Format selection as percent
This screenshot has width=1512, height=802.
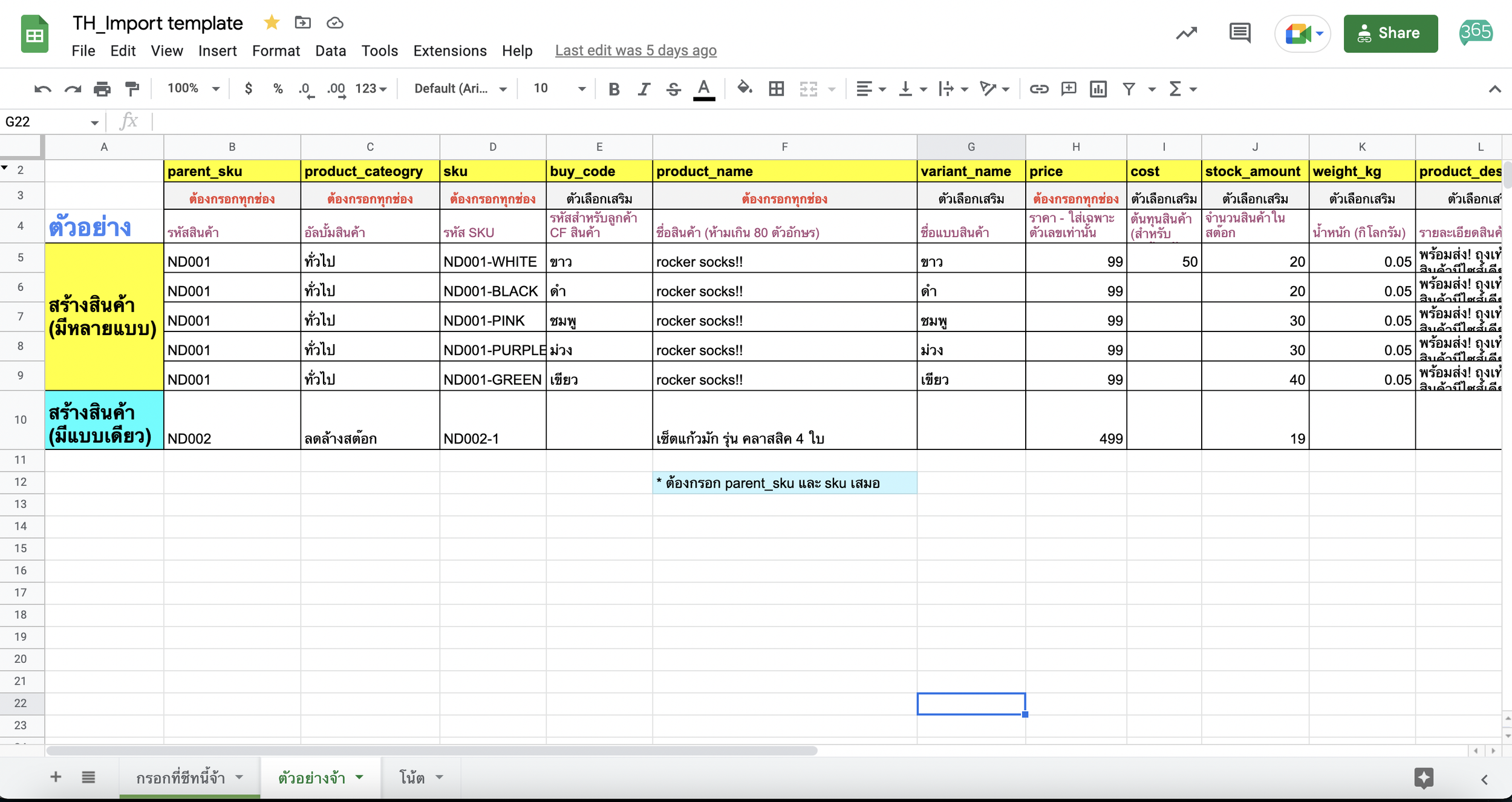[x=278, y=88]
